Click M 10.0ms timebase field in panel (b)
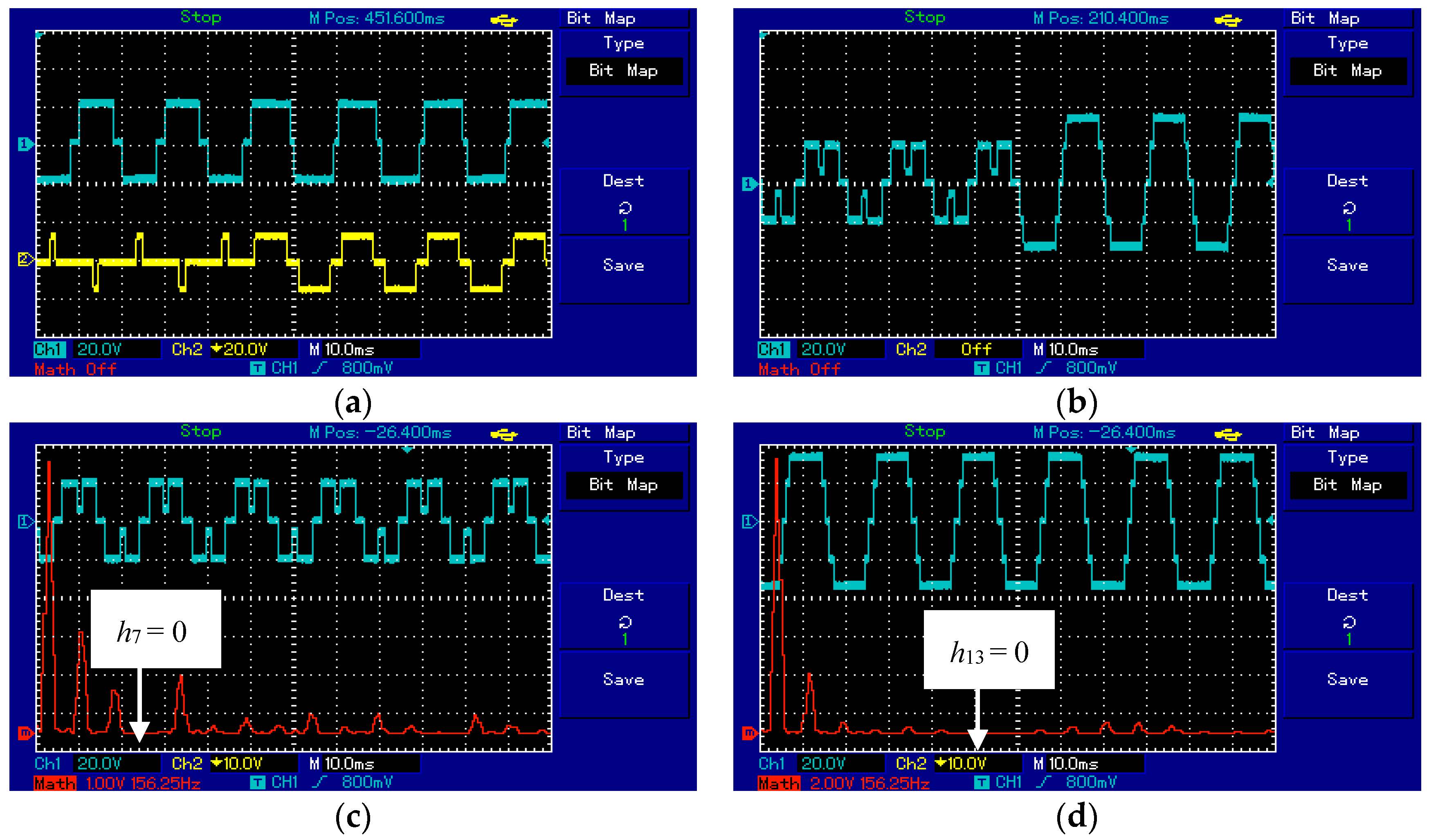This screenshot has width=1429, height=840. 1072,349
